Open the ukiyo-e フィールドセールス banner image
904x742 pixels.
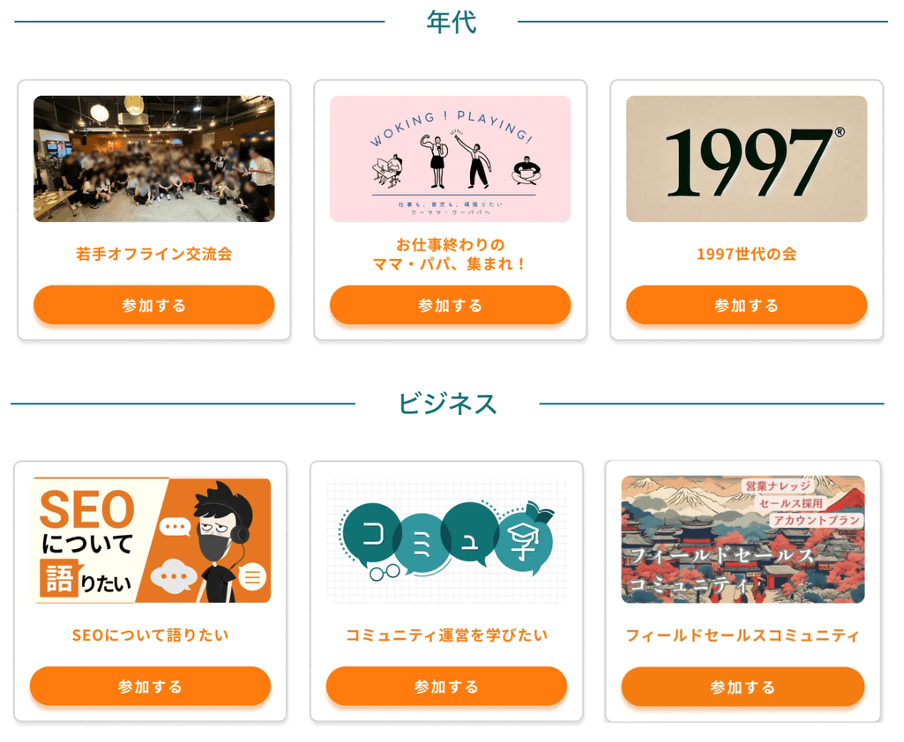(743, 540)
